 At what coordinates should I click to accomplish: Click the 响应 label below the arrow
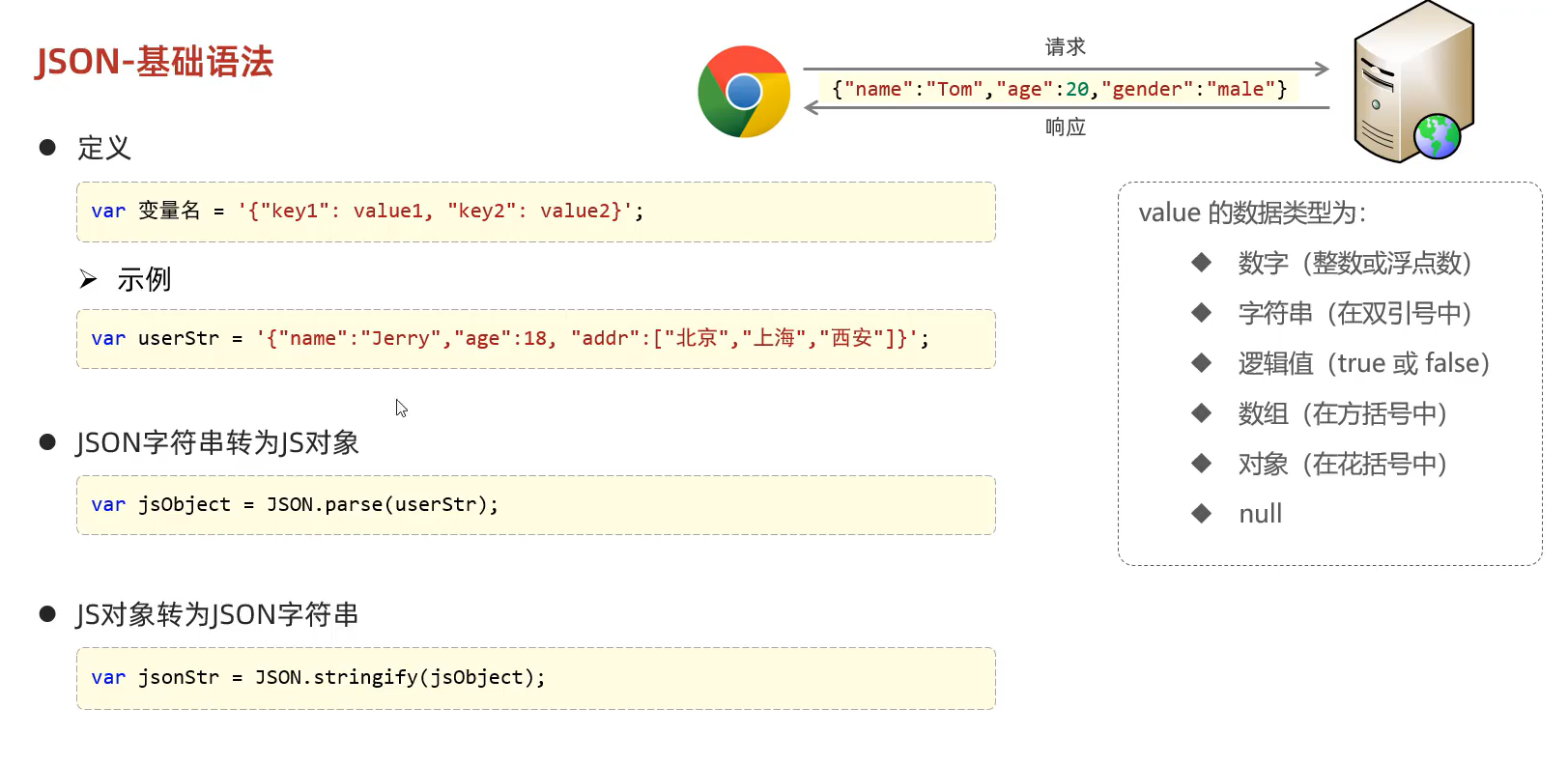coord(1066,127)
